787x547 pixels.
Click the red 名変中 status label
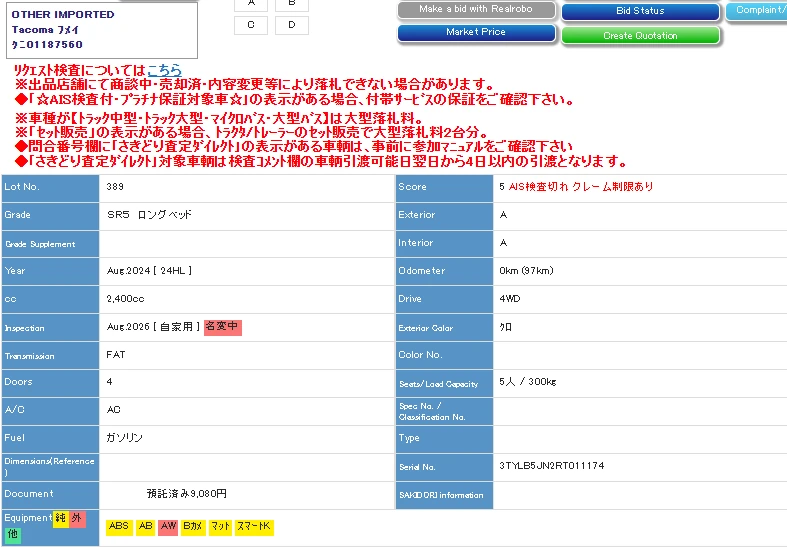222,327
